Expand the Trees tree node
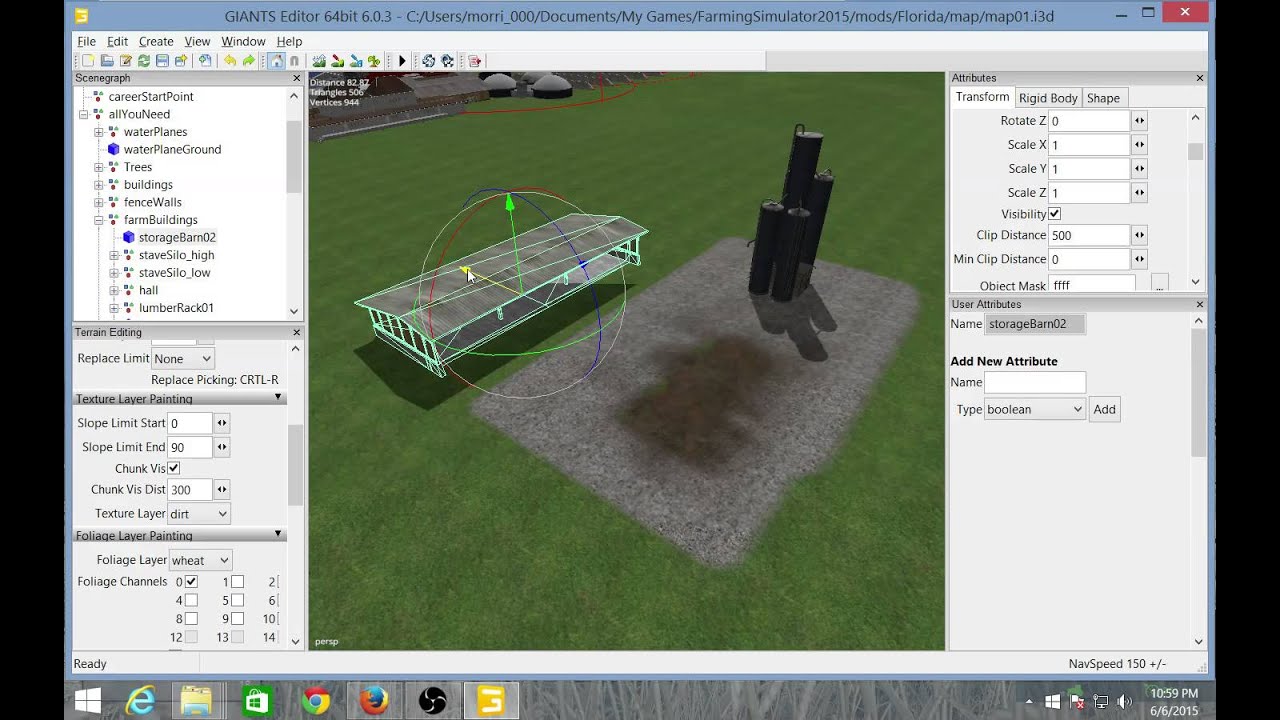Viewport: 1280px width, 720px height. coord(99,167)
